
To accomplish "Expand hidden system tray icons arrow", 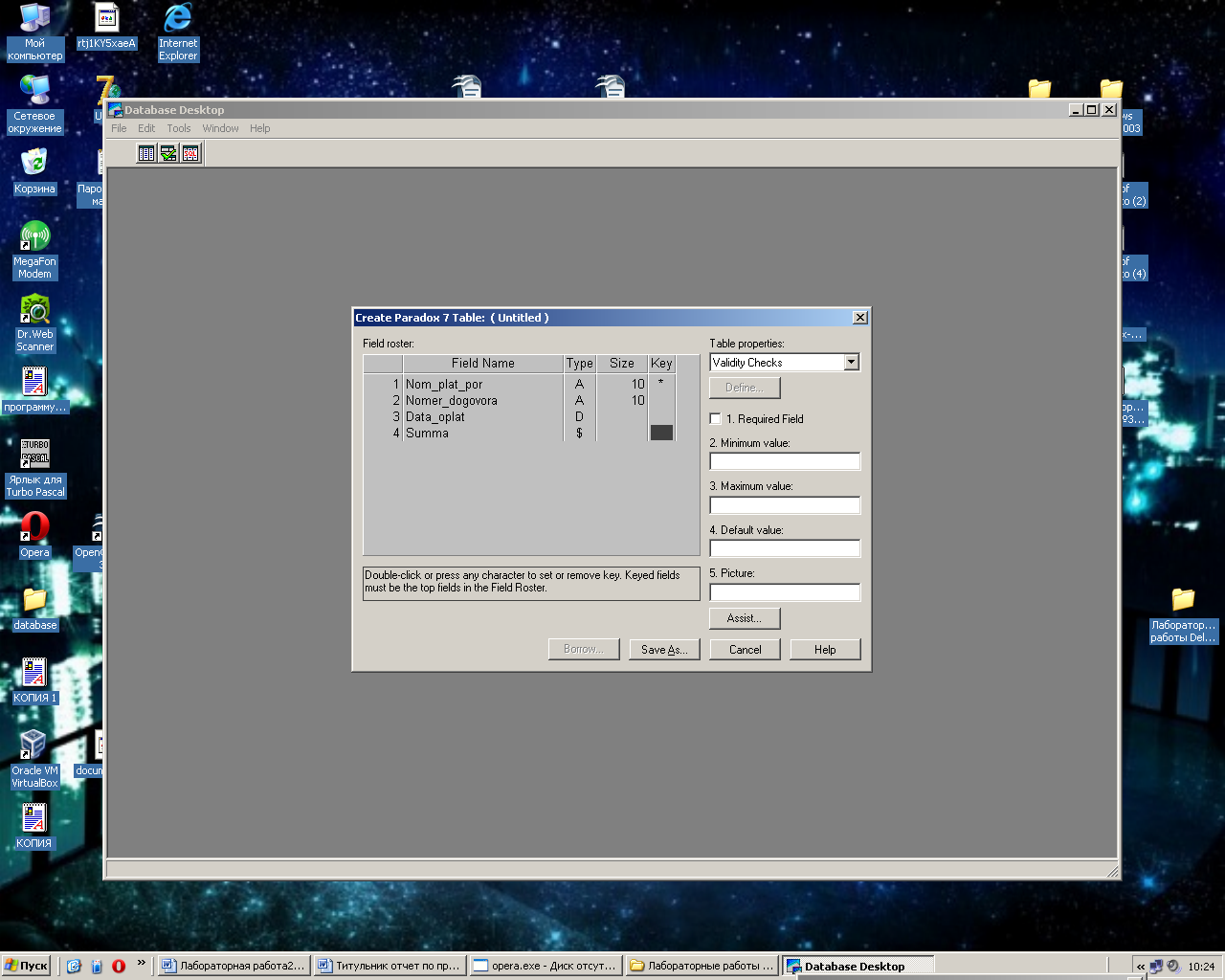I will tap(1140, 967).
